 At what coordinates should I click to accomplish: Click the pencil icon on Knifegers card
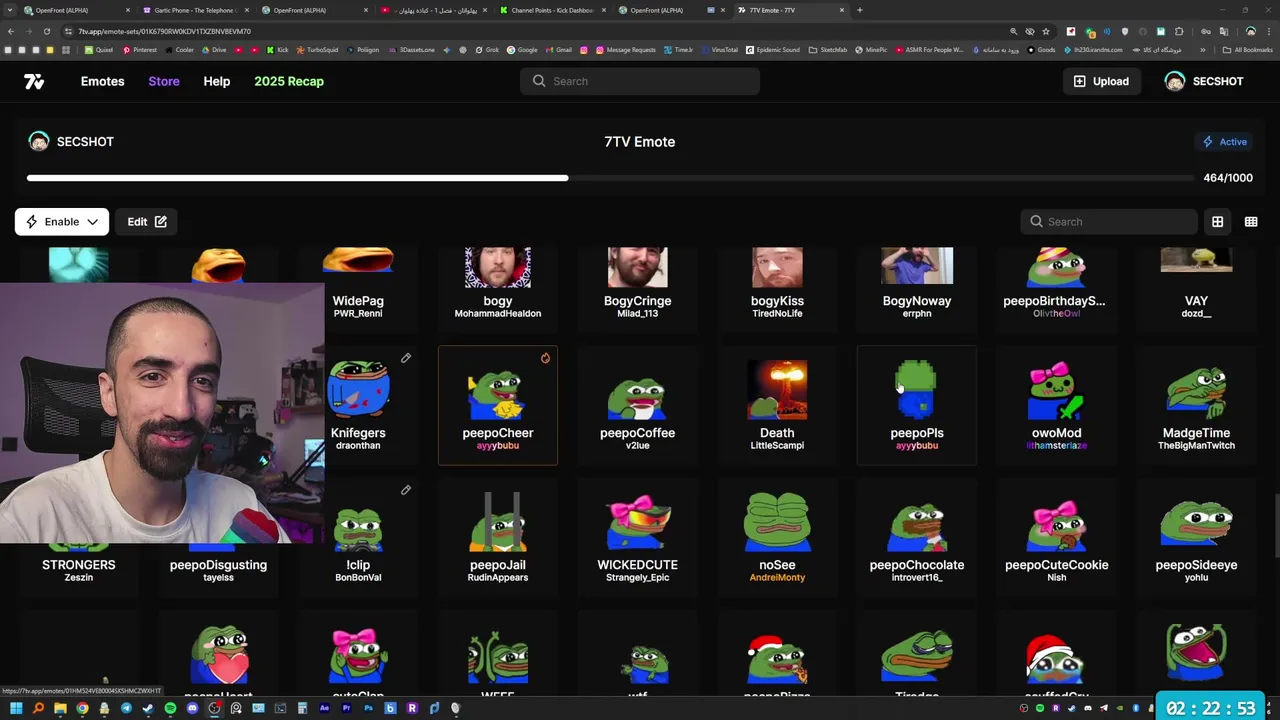click(x=406, y=358)
